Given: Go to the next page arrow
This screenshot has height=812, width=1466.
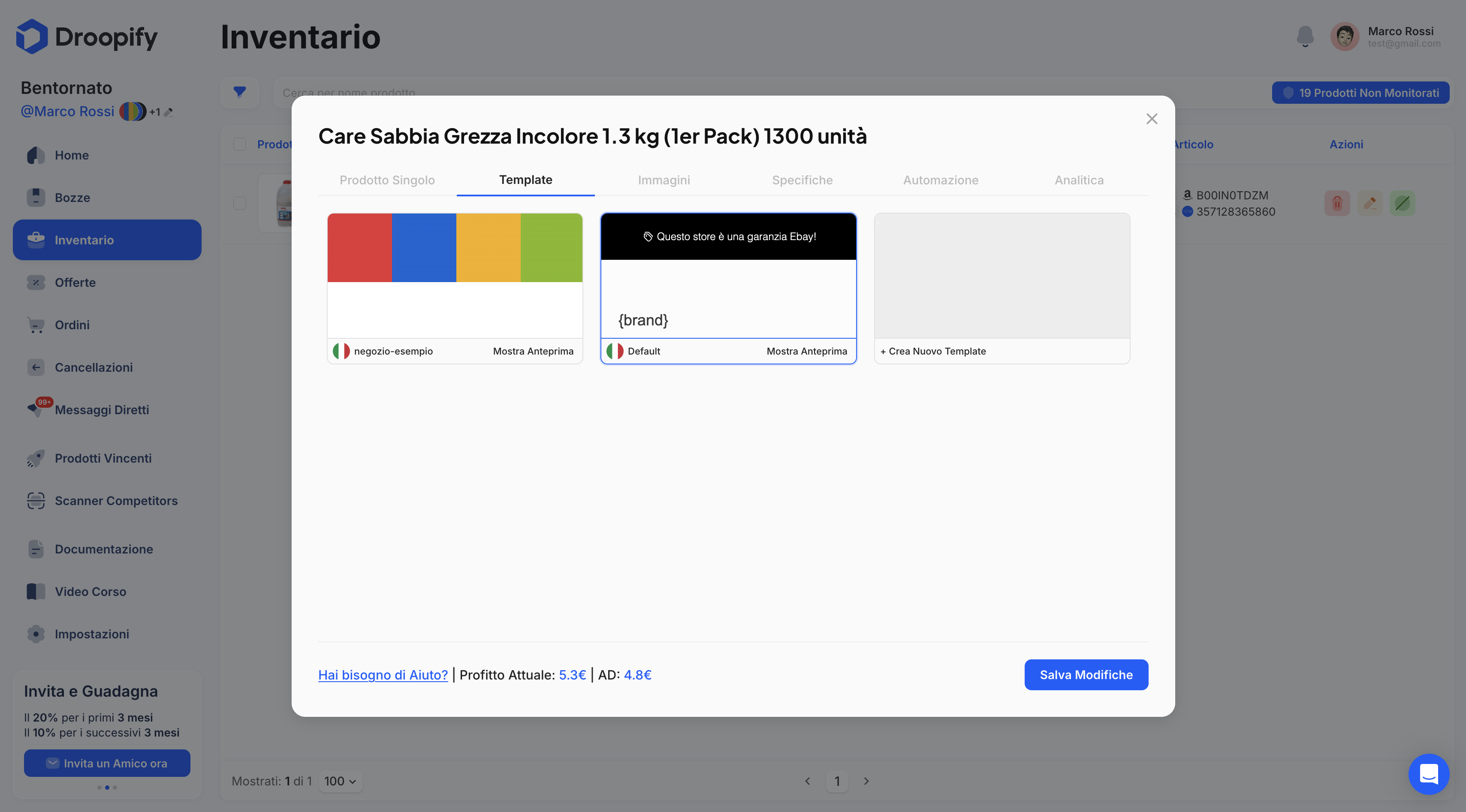Looking at the screenshot, I should pos(866,781).
